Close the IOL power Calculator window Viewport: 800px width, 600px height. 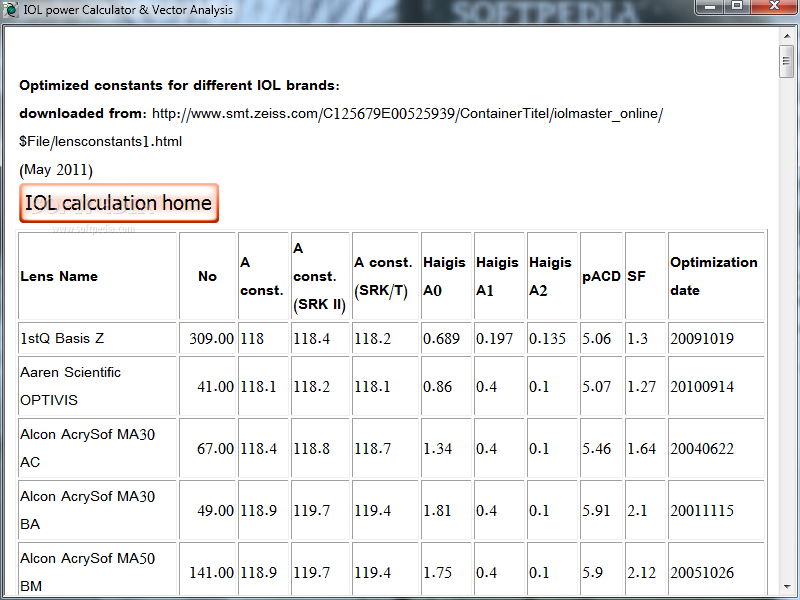tap(774, 7)
